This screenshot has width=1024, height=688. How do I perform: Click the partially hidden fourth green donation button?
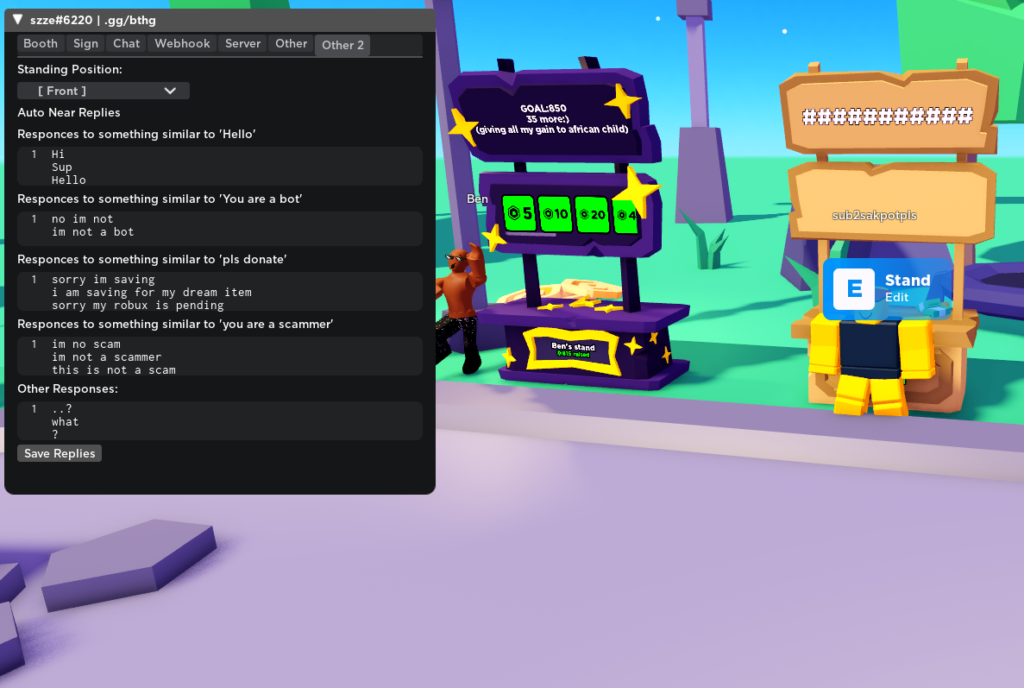click(625, 215)
